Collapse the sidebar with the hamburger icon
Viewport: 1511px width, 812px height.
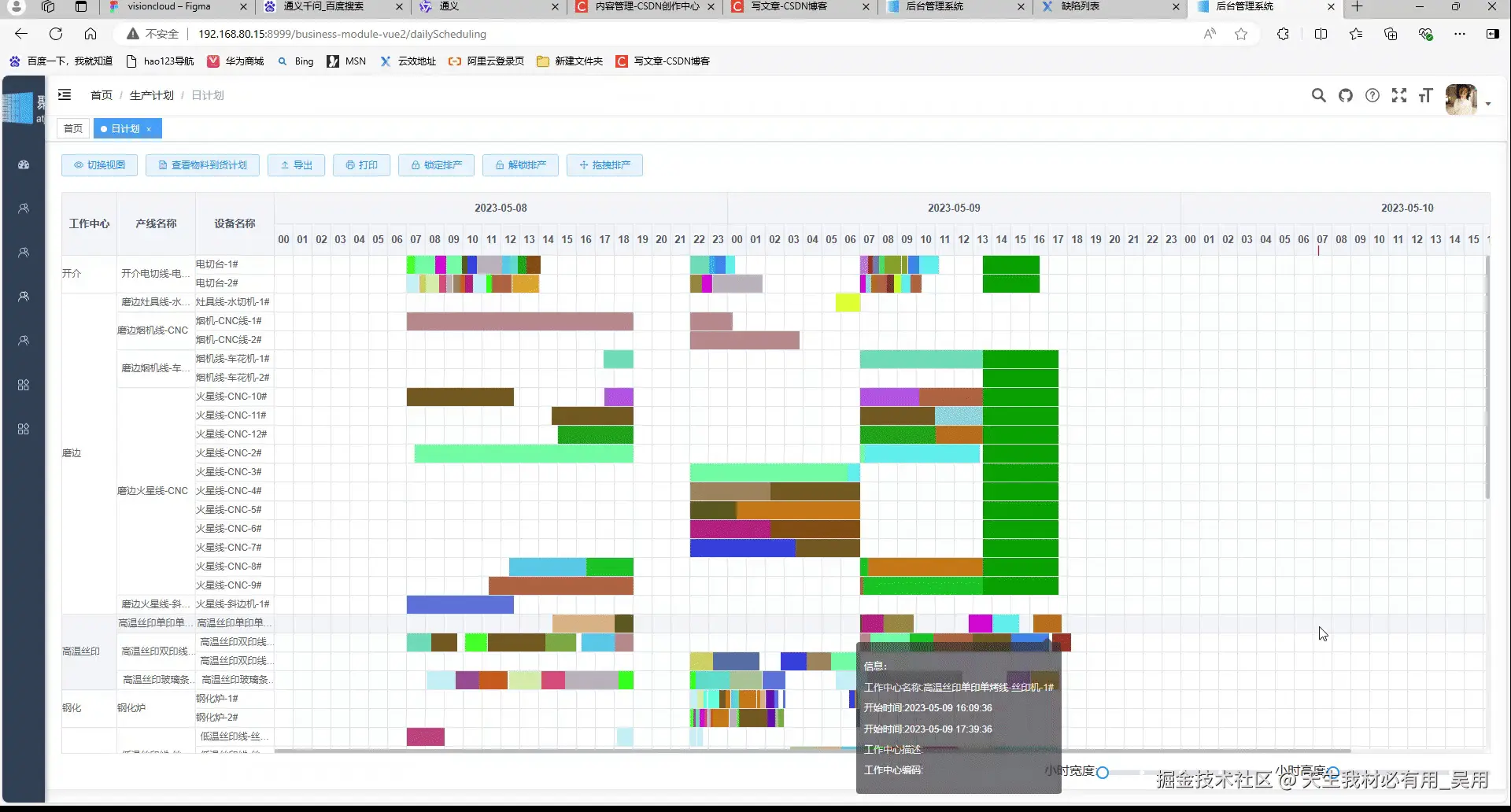(x=65, y=95)
